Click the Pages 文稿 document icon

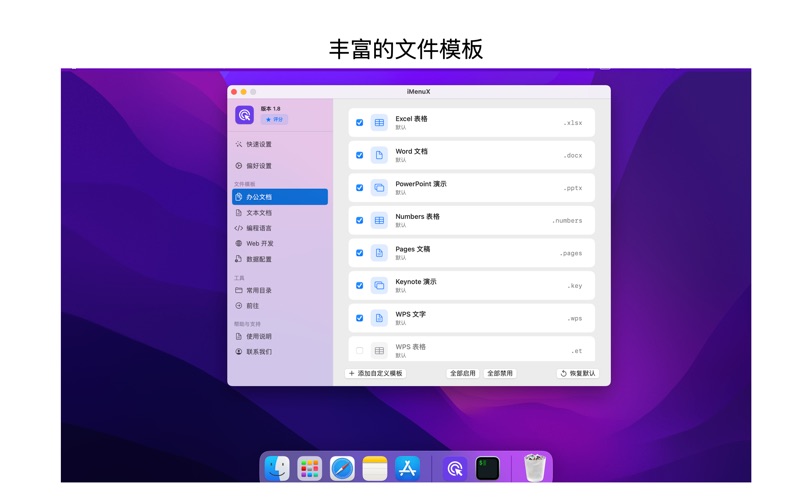point(379,253)
